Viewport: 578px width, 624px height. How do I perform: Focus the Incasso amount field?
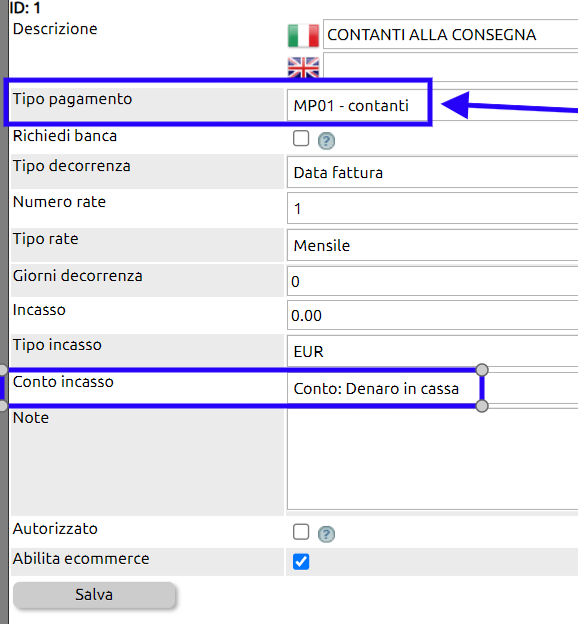(433, 315)
